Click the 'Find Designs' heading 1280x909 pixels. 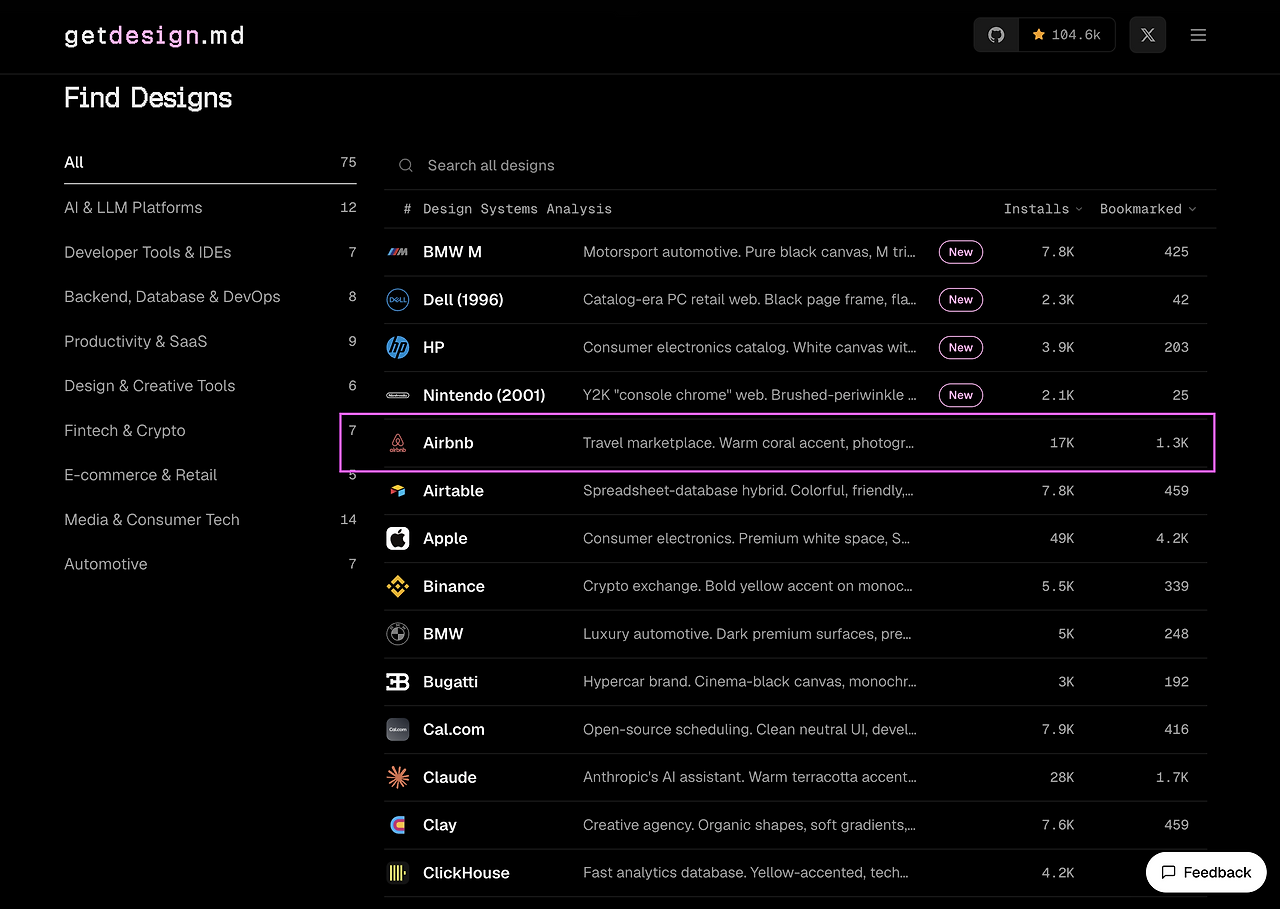(148, 98)
